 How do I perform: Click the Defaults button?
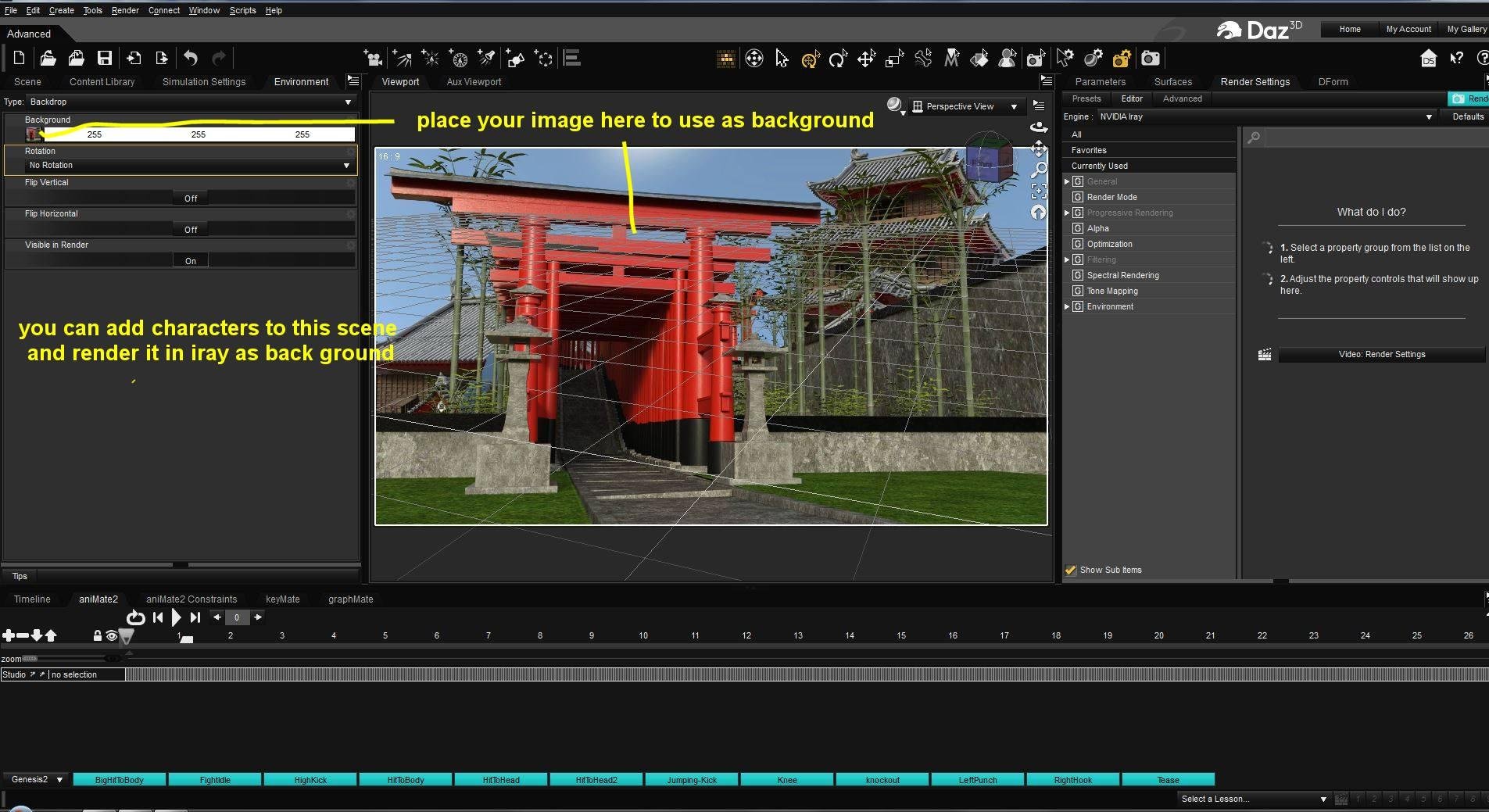[1467, 116]
